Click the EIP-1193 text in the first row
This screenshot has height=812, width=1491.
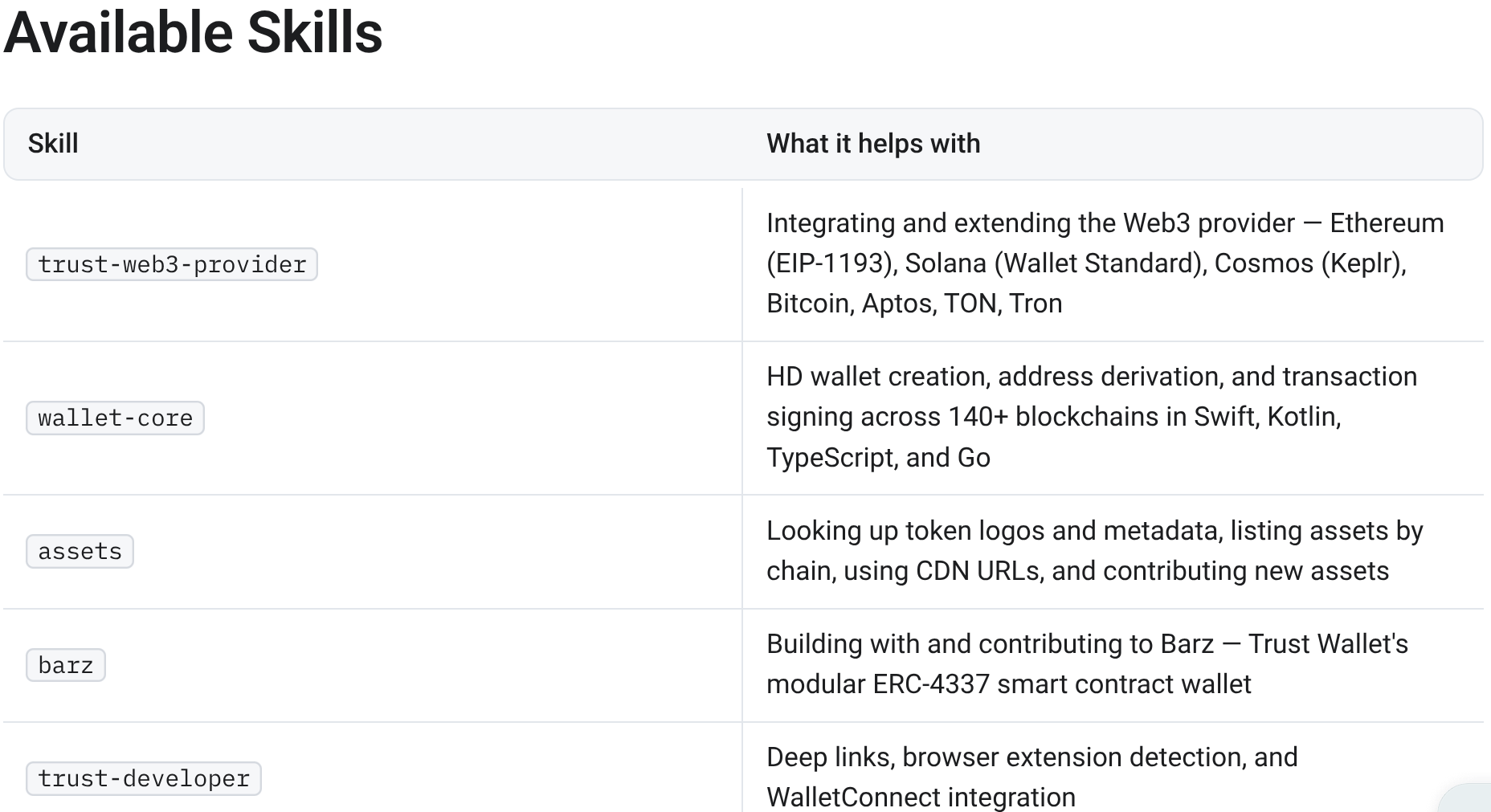tap(831, 263)
